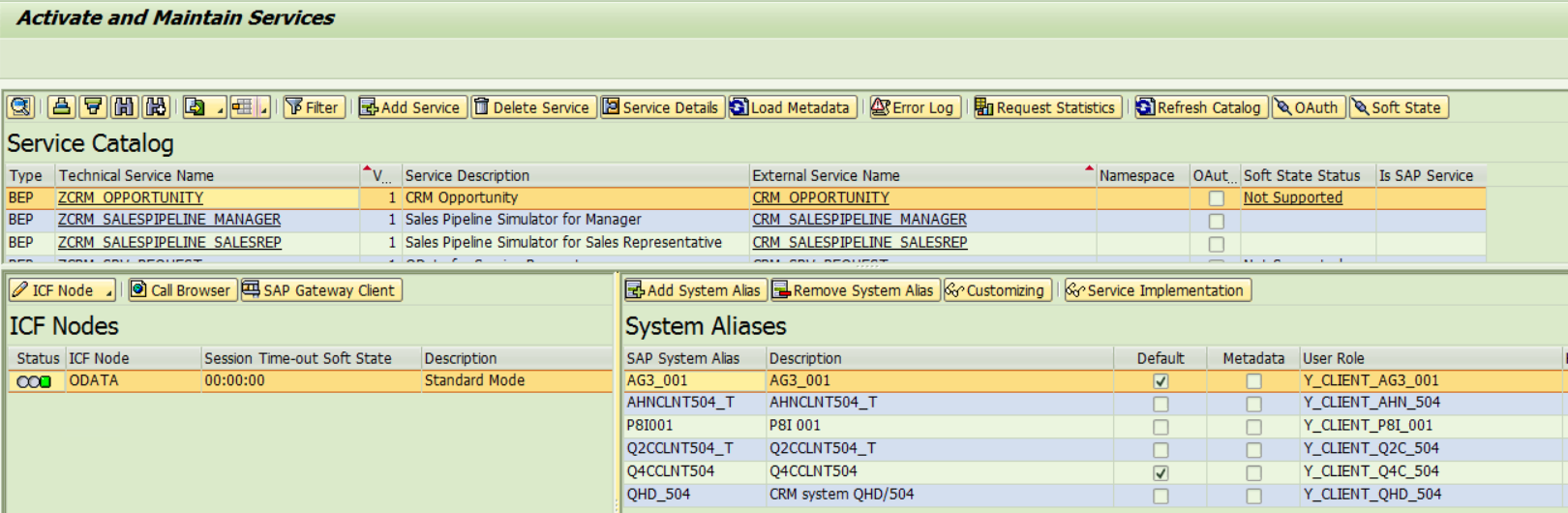Click the ODATA node traffic light status icon
The image size is (1568, 513).
34,381
